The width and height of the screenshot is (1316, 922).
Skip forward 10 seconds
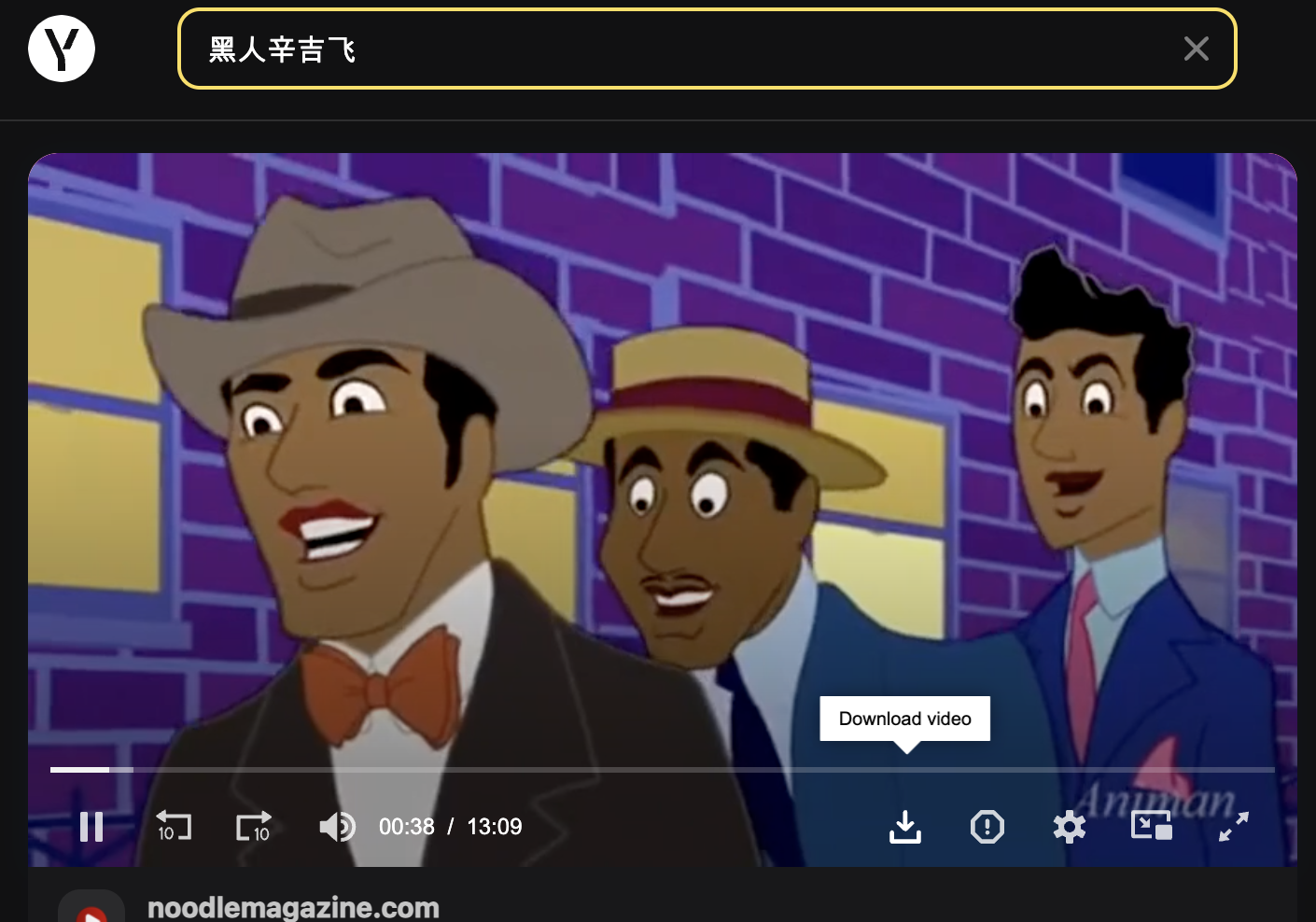pyautogui.click(x=254, y=826)
